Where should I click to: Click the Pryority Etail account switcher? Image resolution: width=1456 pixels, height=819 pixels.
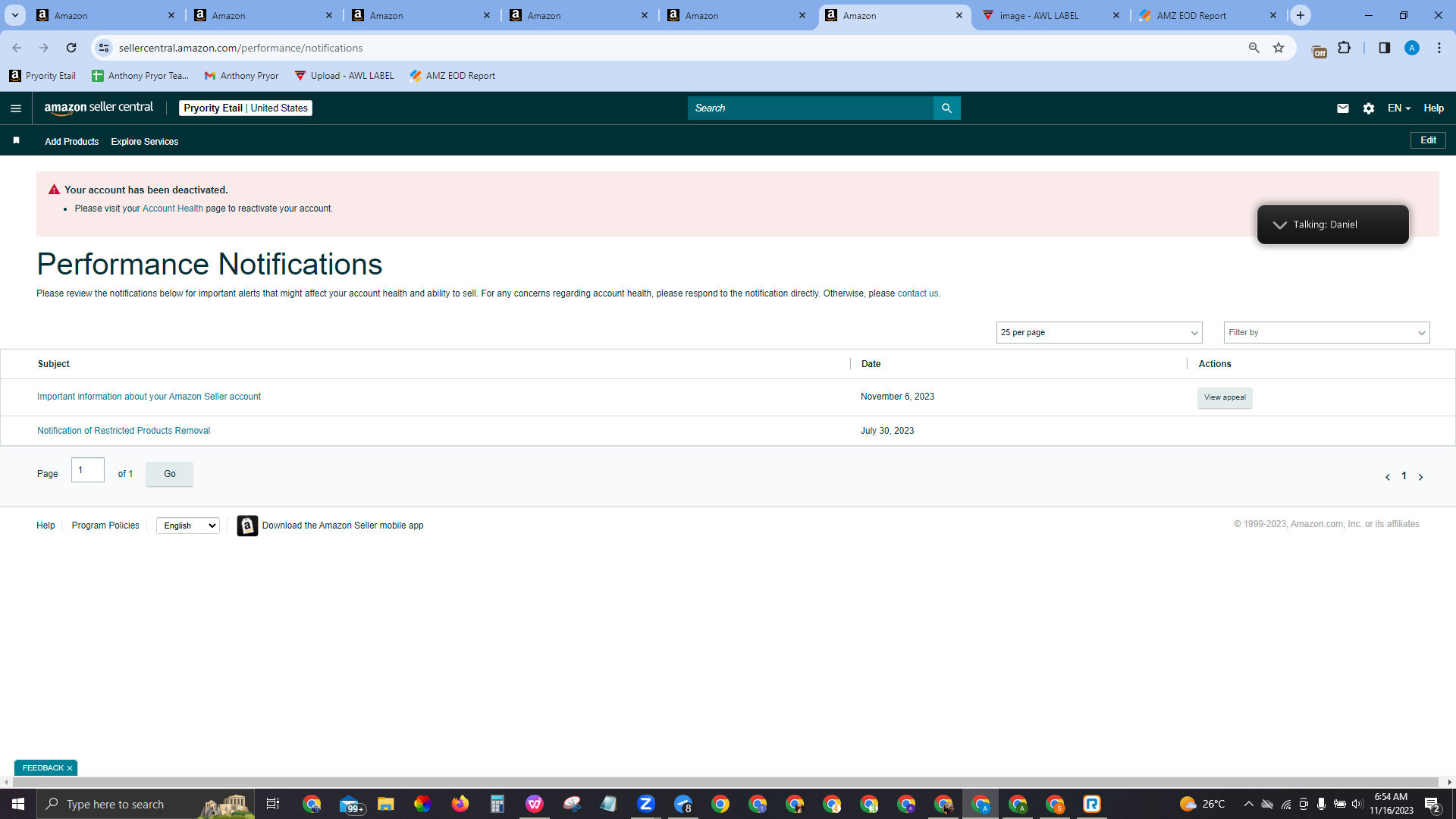(x=246, y=108)
